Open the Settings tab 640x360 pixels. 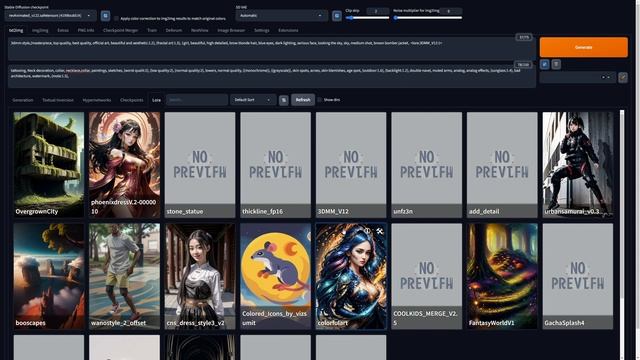click(262, 30)
